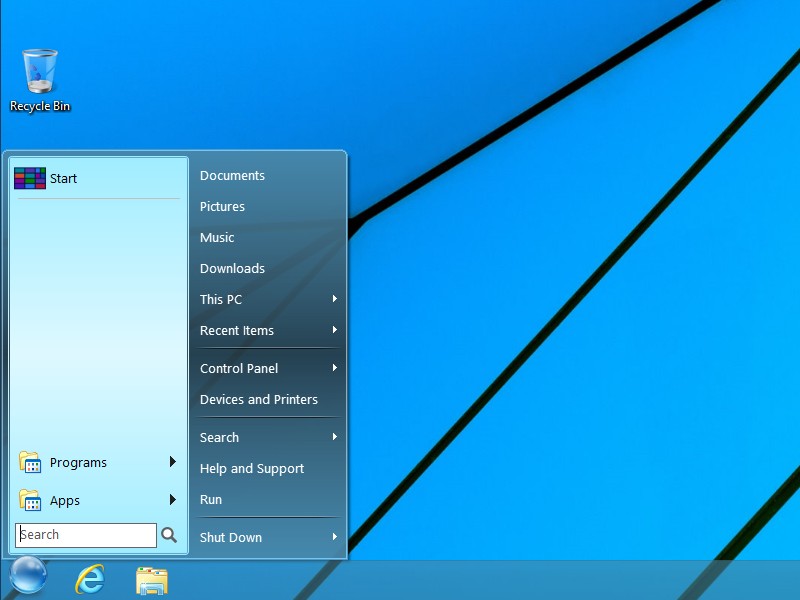Open File Explorer from the taskbar

151,578
